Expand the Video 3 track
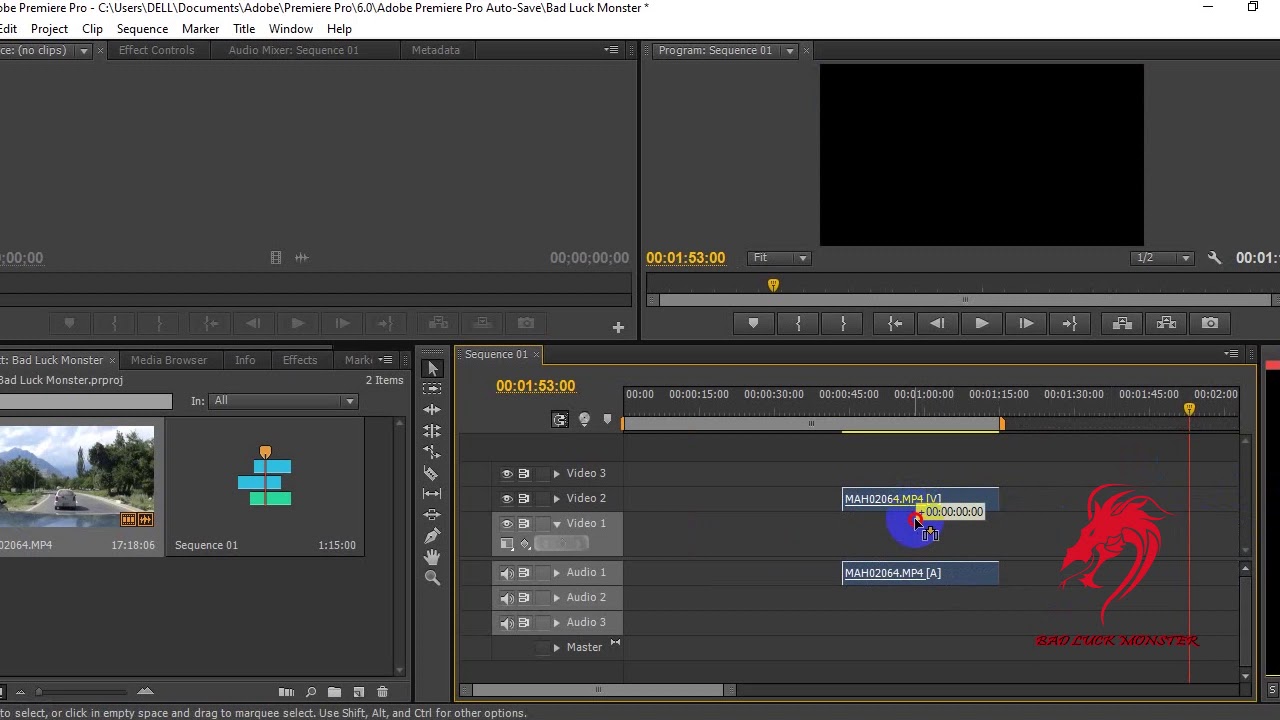 point(557,474)
